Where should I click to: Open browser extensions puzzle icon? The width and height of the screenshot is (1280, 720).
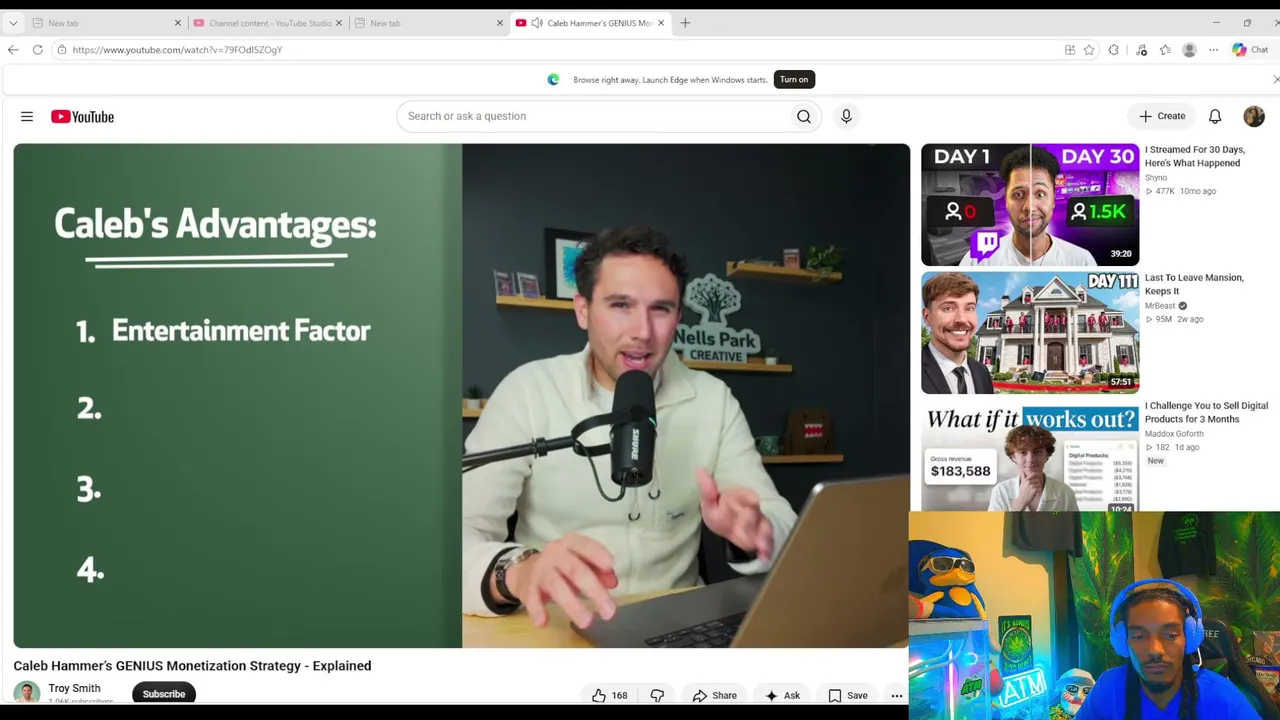click(1113, 50)
